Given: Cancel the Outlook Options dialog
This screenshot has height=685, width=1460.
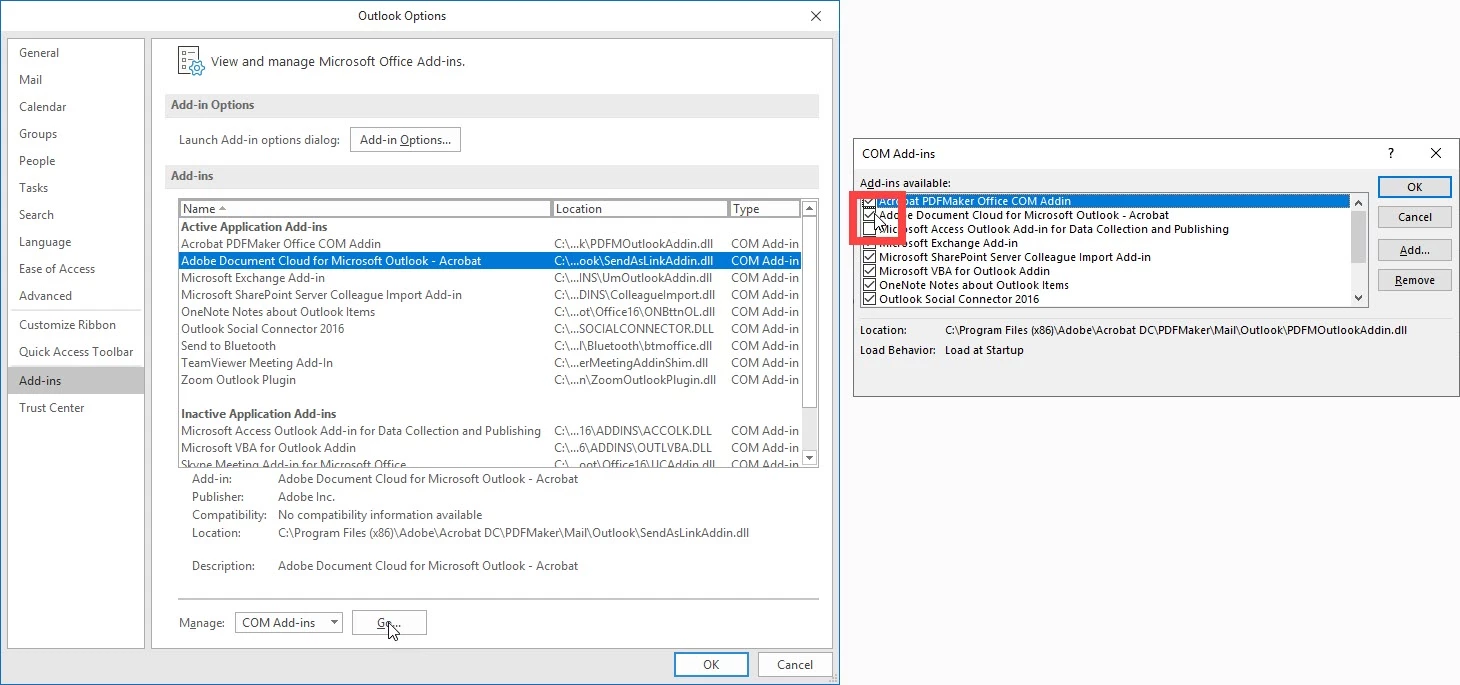Looking at the screenshot, I should pos(795,664).
